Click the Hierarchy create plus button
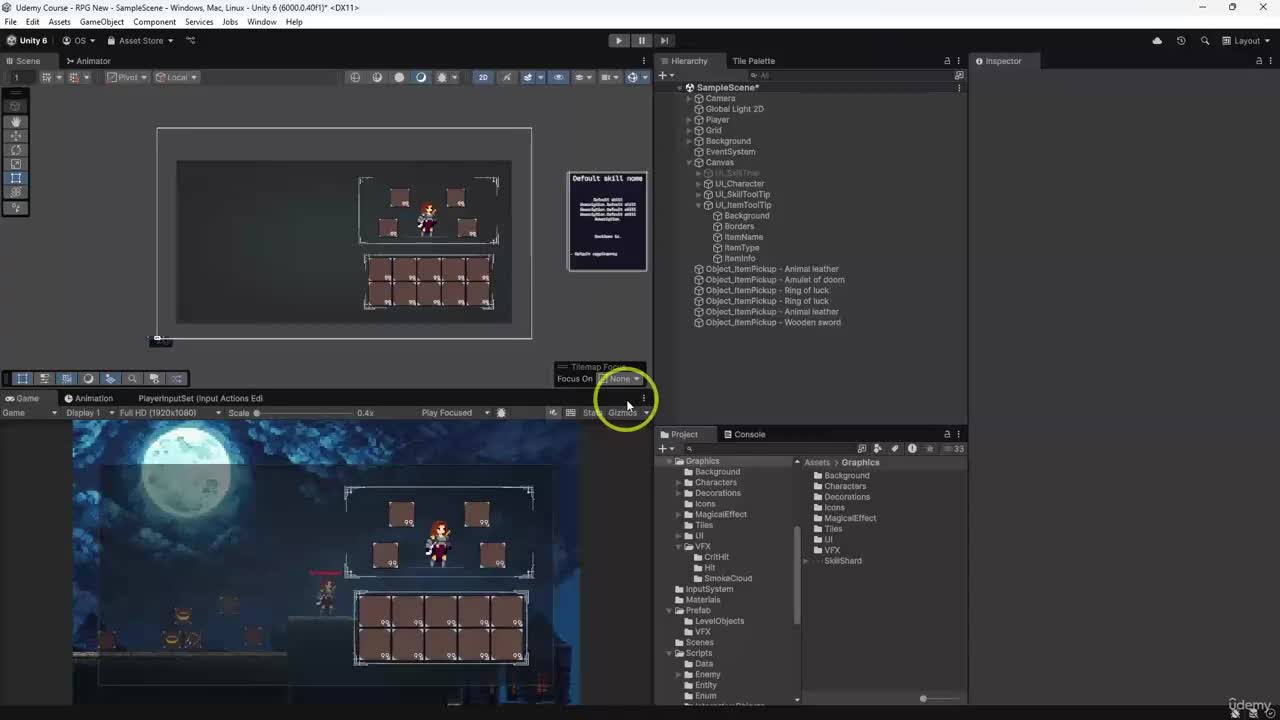The image size is (1280, 720). (x=665, y=75)
